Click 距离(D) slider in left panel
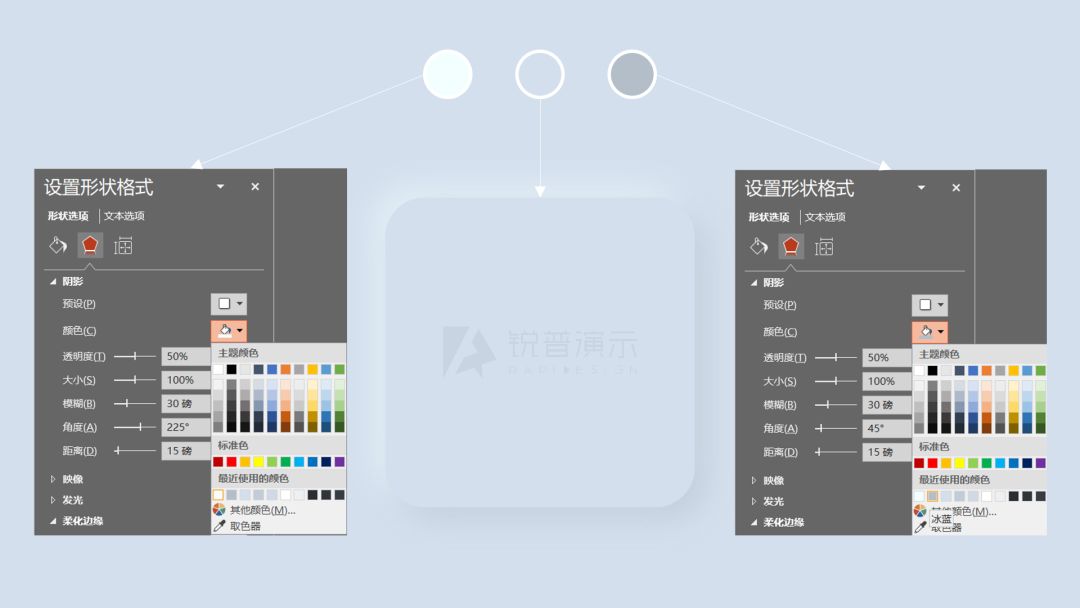Screen dimensions: 1080x608 [135, 450]
